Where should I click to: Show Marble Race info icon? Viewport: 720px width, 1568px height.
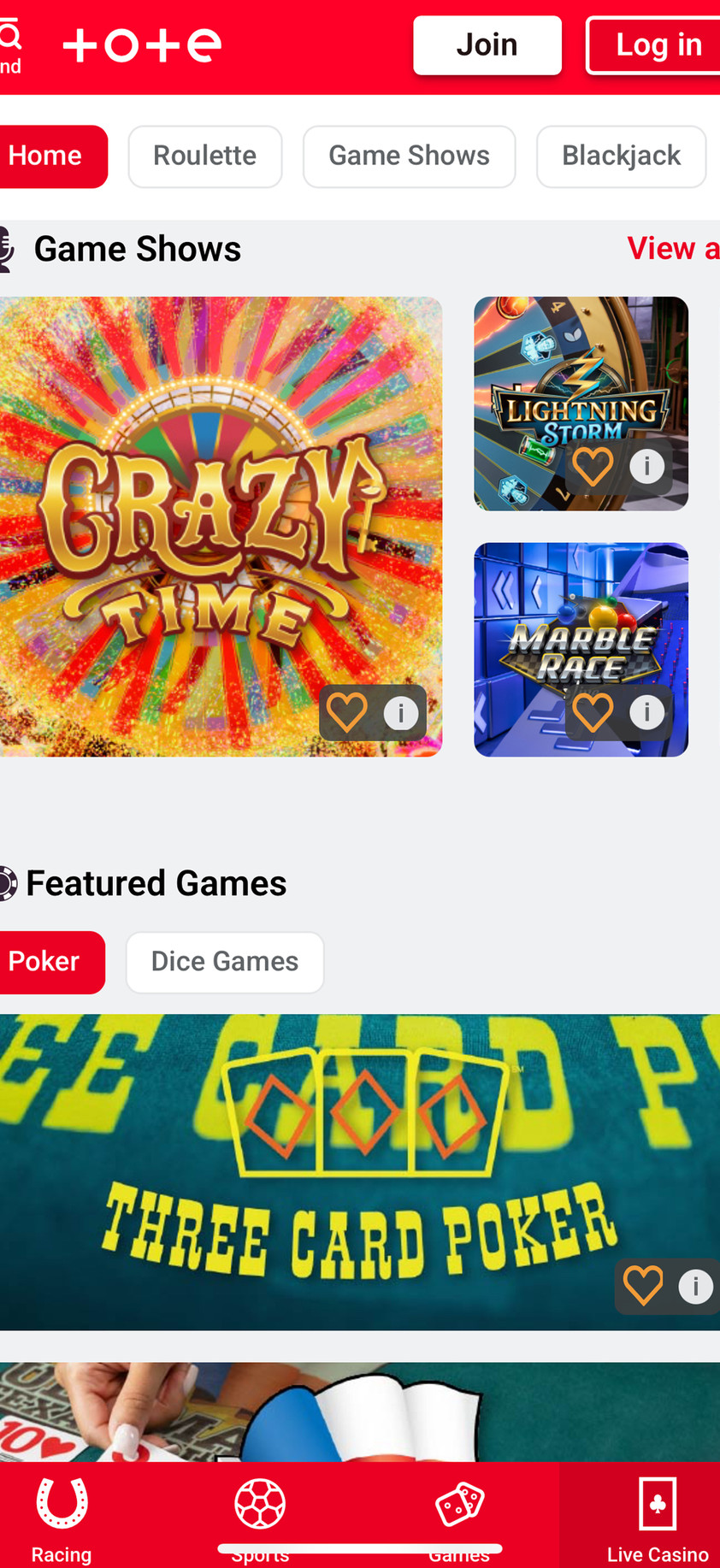coord(647,712)
